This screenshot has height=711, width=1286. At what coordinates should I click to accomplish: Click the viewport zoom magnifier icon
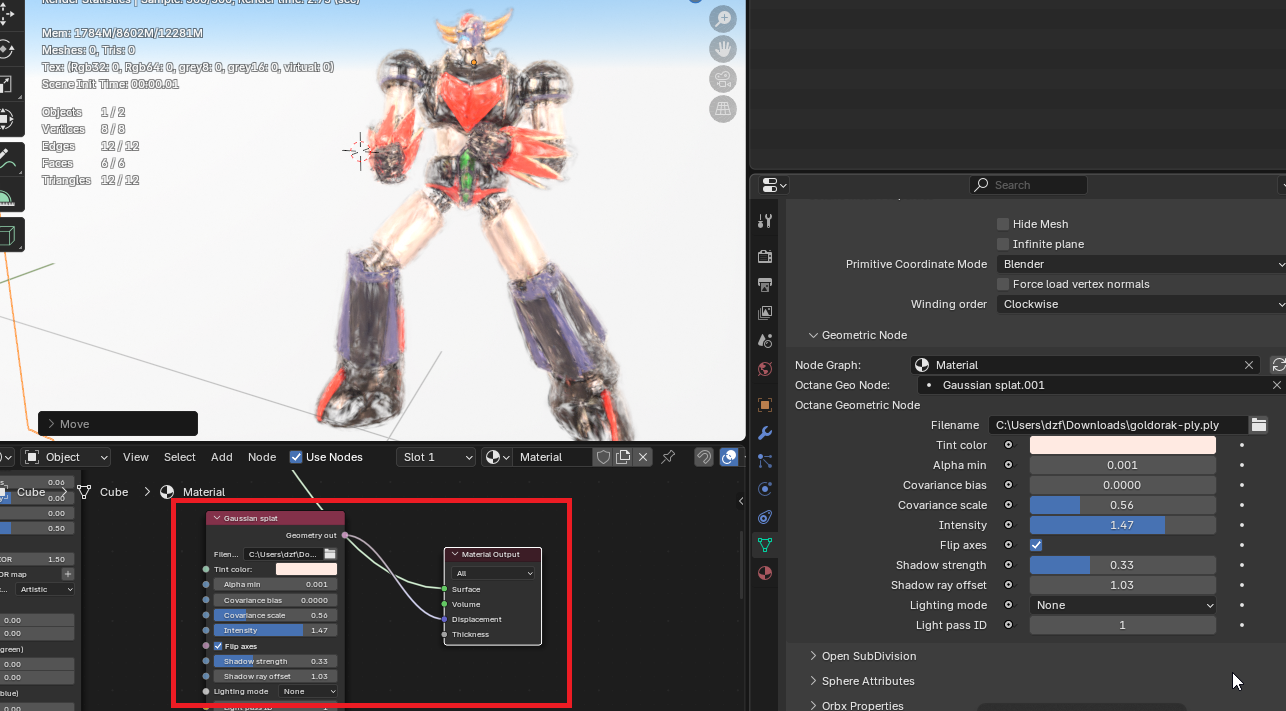pyautogui.click(x=723, y=19)
